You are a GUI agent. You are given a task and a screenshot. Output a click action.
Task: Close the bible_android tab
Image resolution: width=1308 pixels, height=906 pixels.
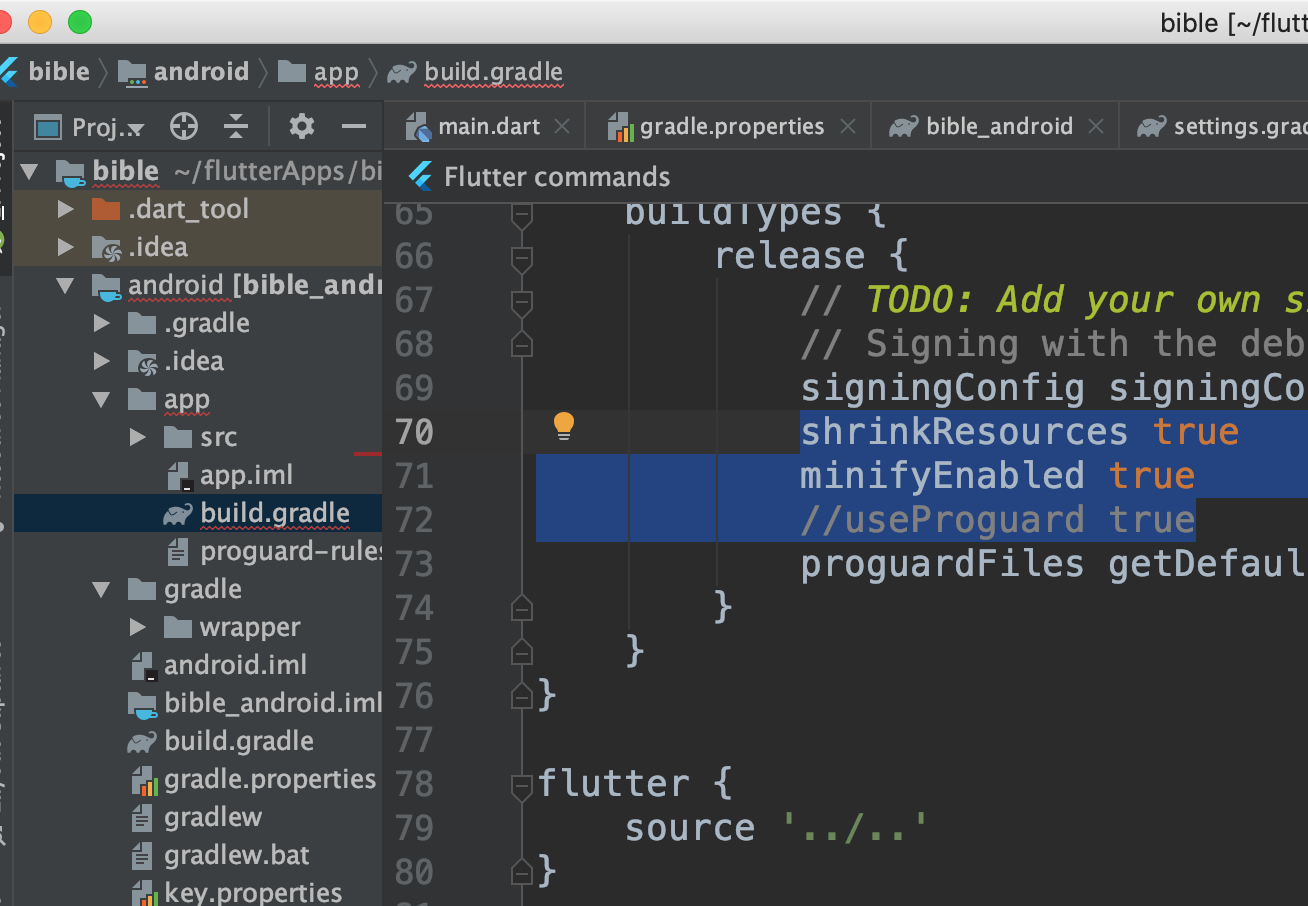[1096, 127]
